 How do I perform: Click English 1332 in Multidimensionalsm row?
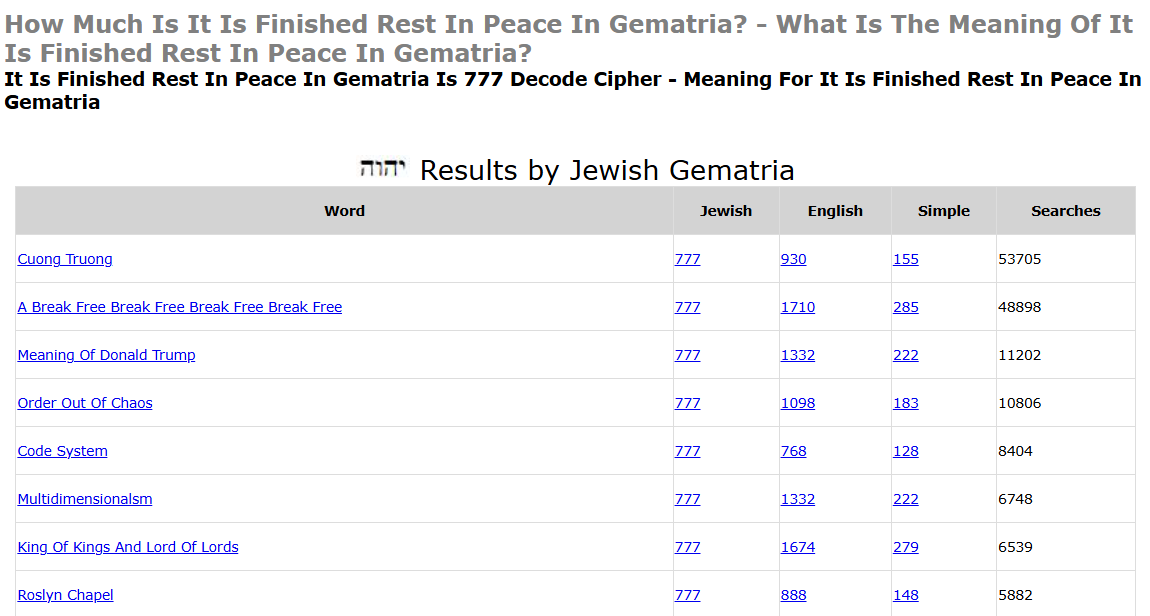click(x=798, y=499)
